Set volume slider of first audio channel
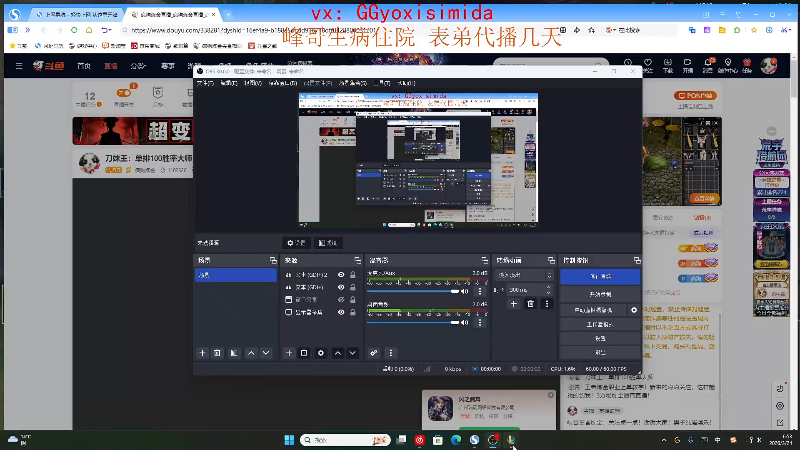 [x=413, y=291]
